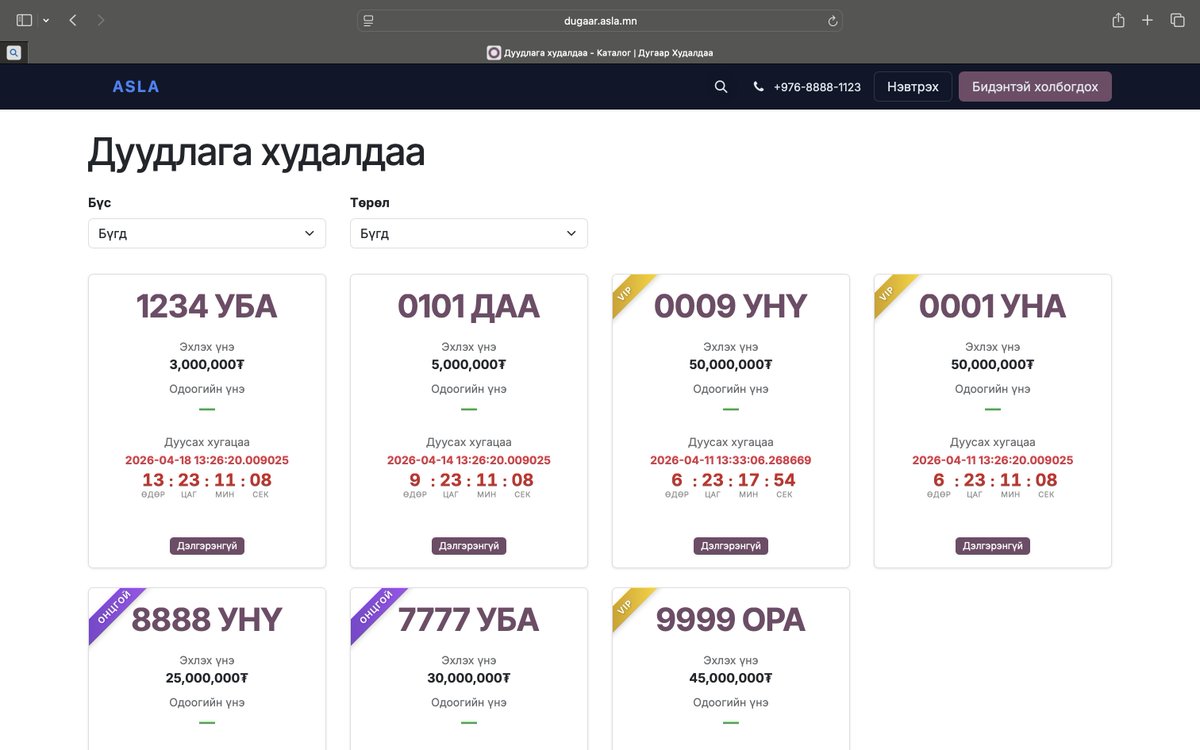
Task: Select the pinned tab magnifier icon
Action: (x=14, y=52)
